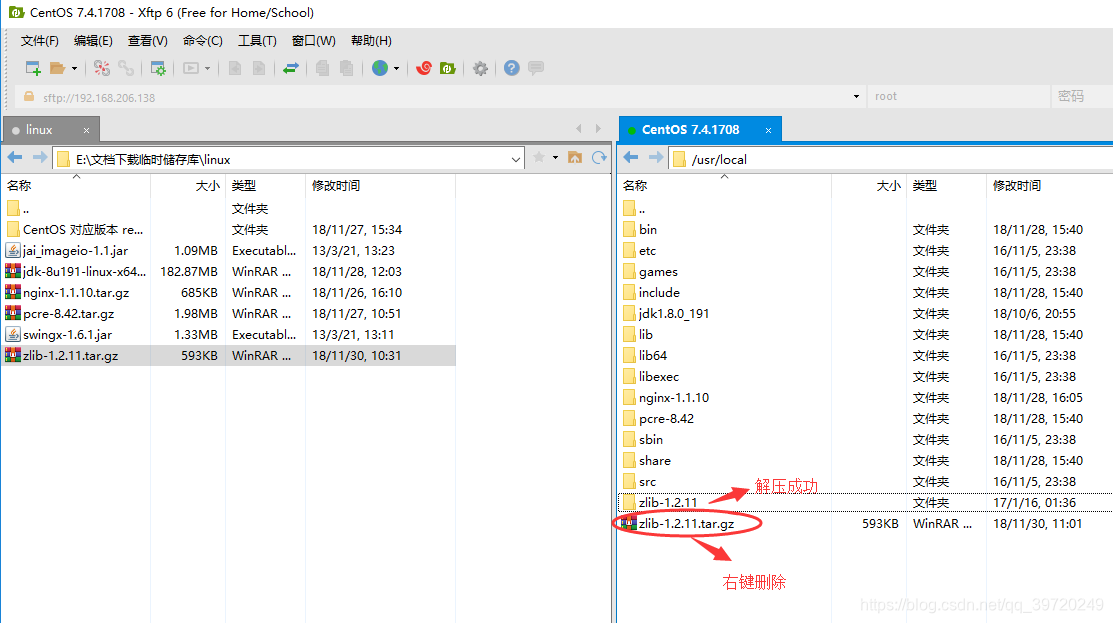Sort remote files by 类型 column
This screenshot has height=623, width=1113.
tap(946, 186)
